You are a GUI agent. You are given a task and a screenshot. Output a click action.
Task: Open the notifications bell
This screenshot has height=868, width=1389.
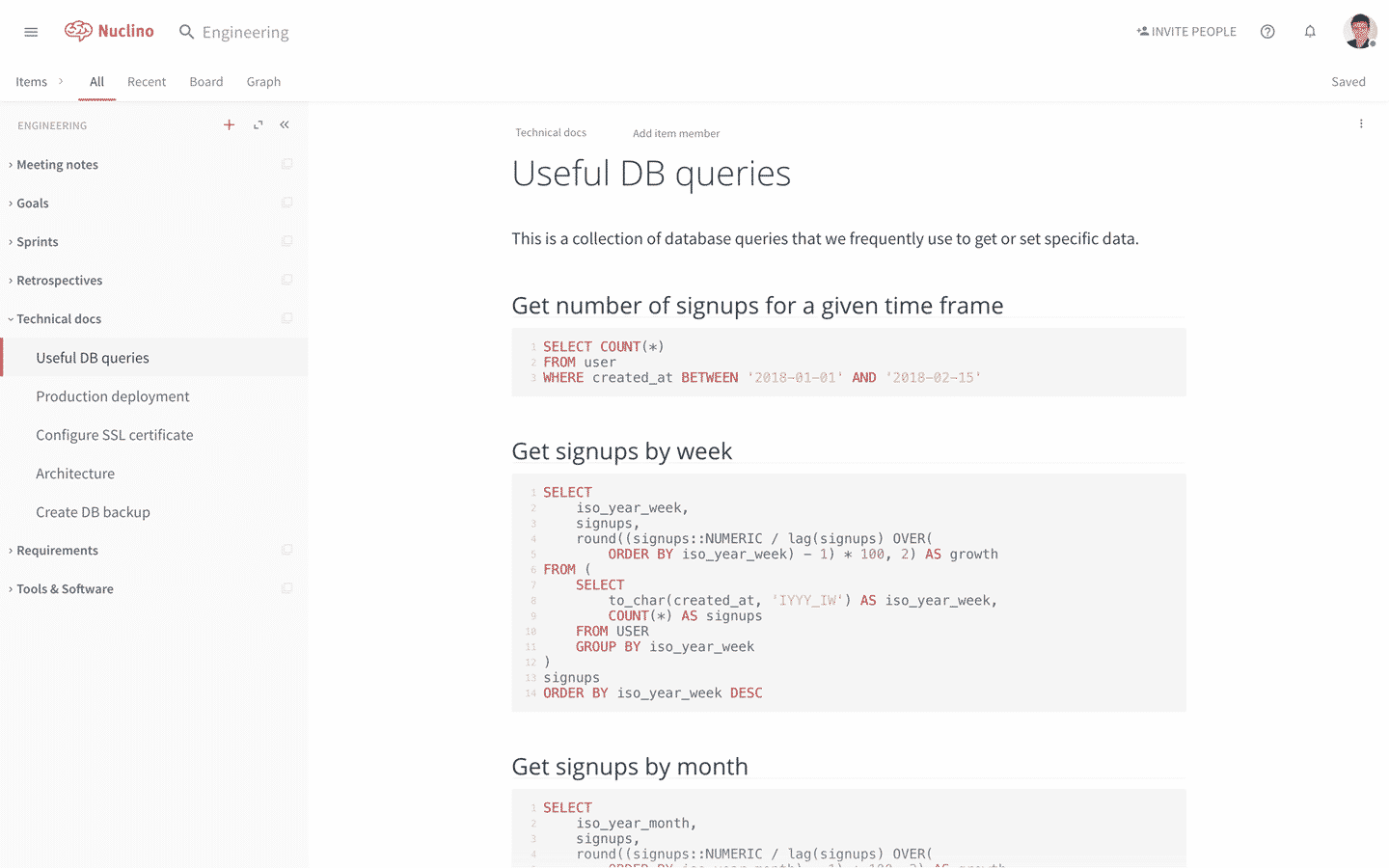click(1310, 32)
